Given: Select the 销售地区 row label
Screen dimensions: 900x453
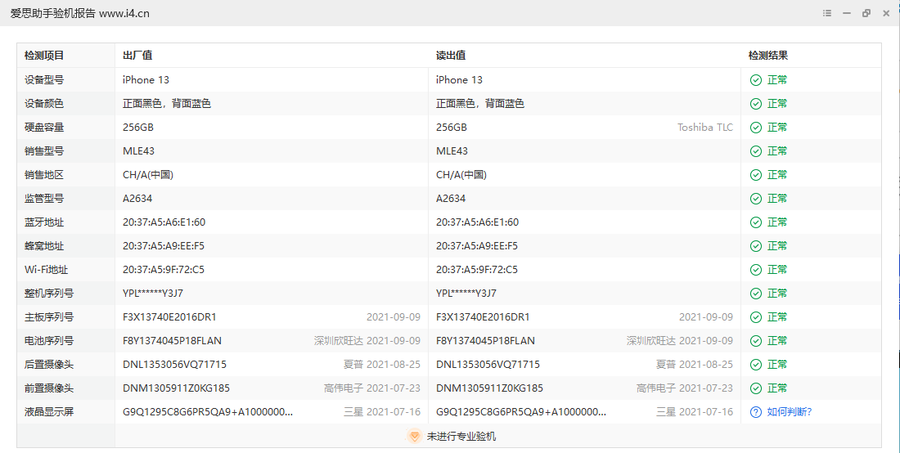Looking at the screenshot, I should pos(44,175).
